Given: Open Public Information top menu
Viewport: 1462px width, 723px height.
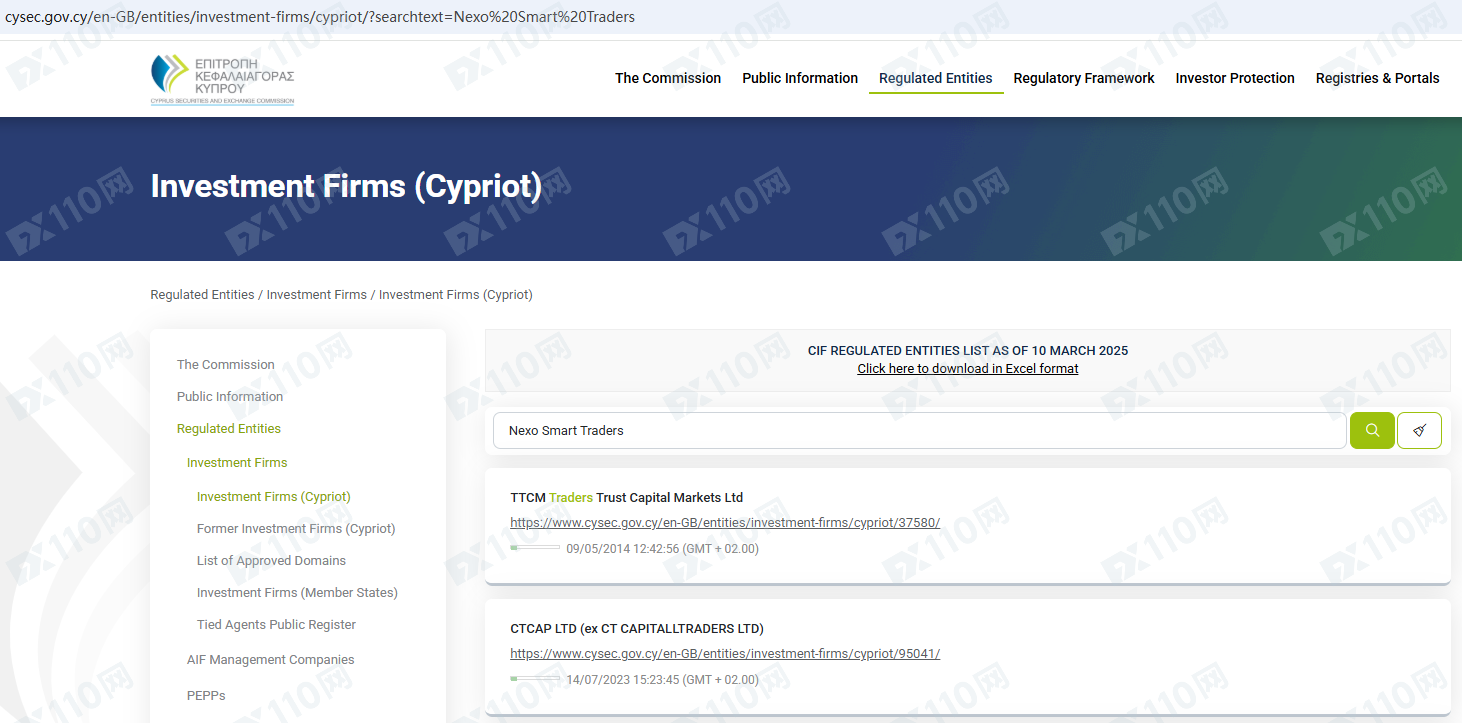Looking at the screenshot, I should tap(799, 78).
